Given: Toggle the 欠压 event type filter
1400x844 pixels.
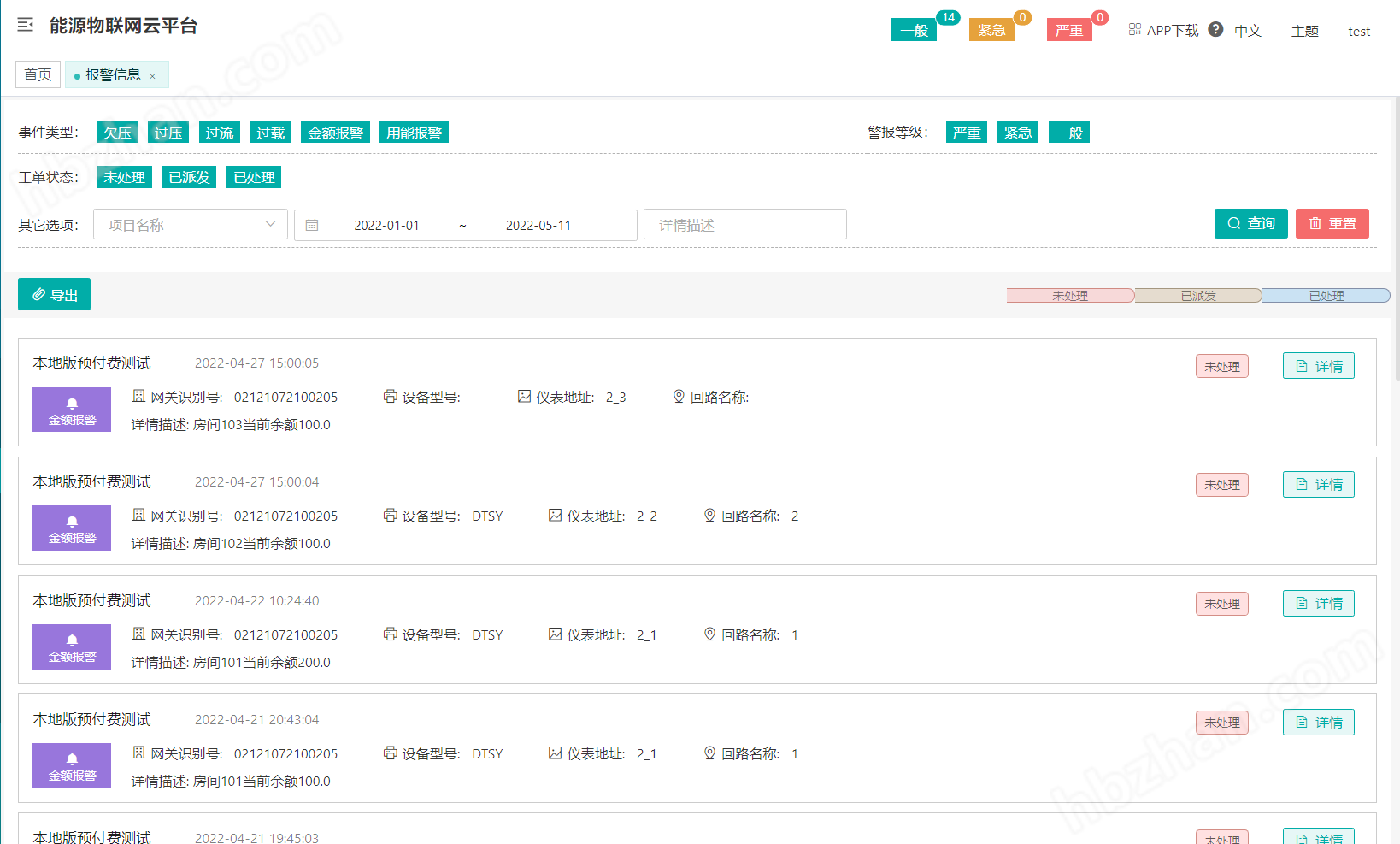Looking at the screenshot, I should pos(117,133).
